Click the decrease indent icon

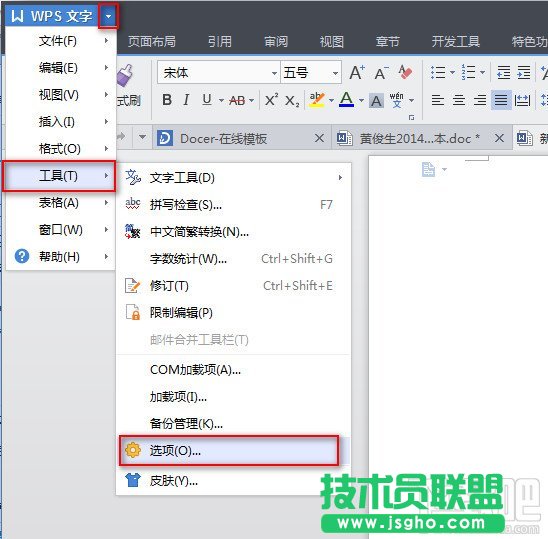click(504, 72)
